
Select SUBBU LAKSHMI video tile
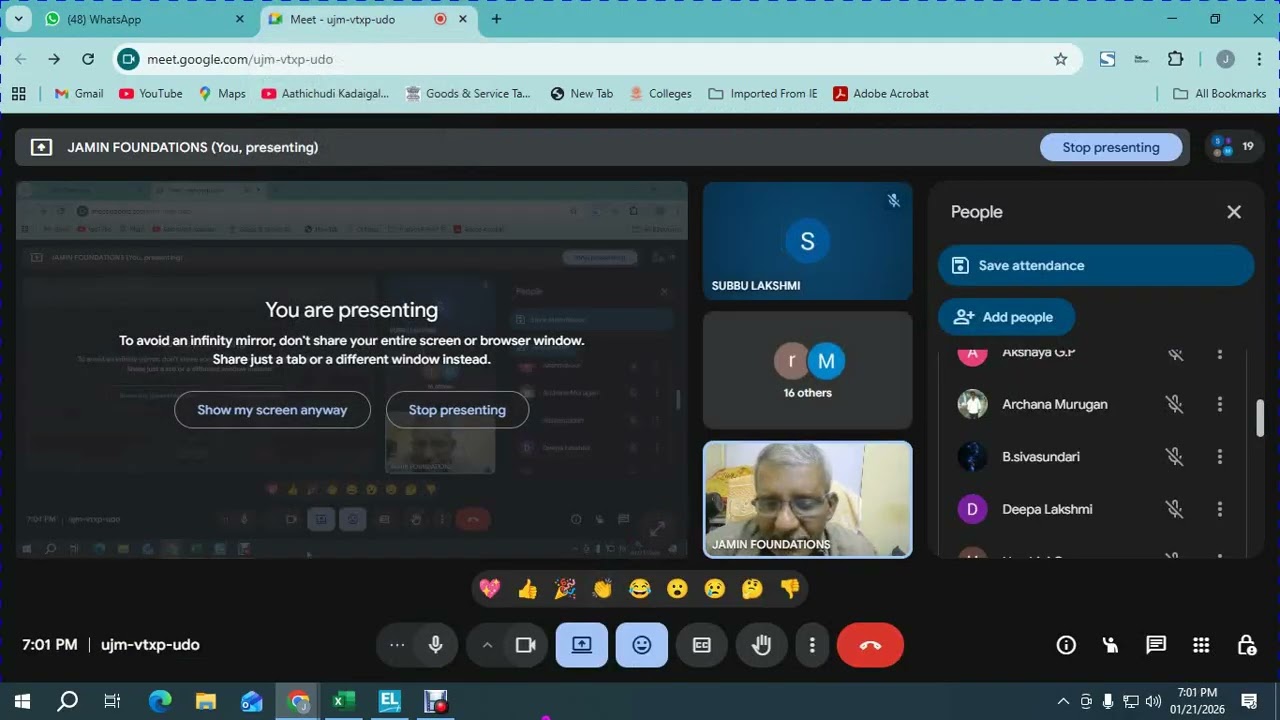(807, 241)
